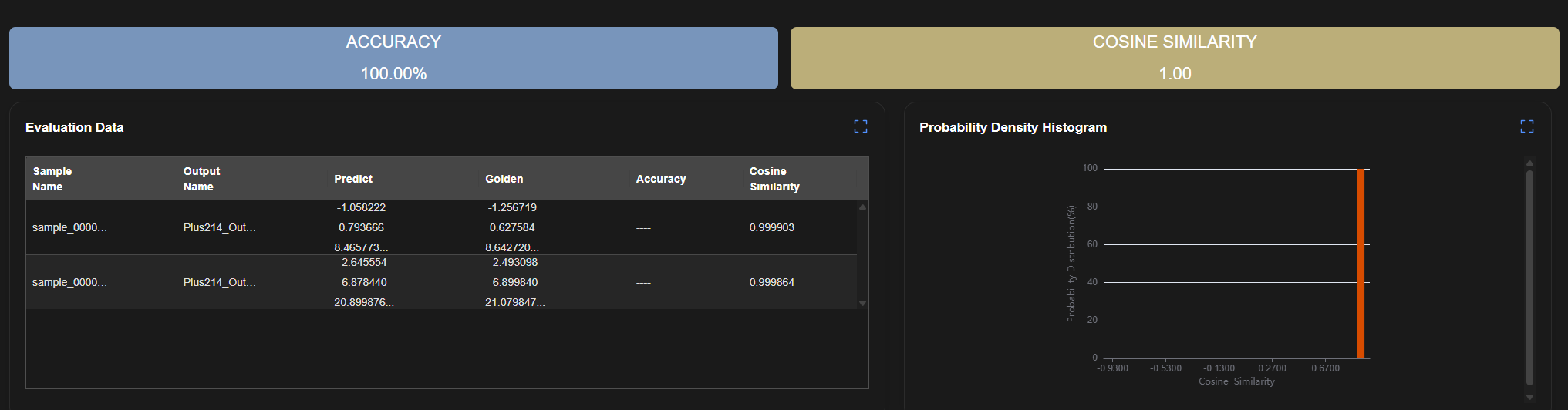
Task: Sort by the Sample Name column header
Action: (x=52, y=179)
